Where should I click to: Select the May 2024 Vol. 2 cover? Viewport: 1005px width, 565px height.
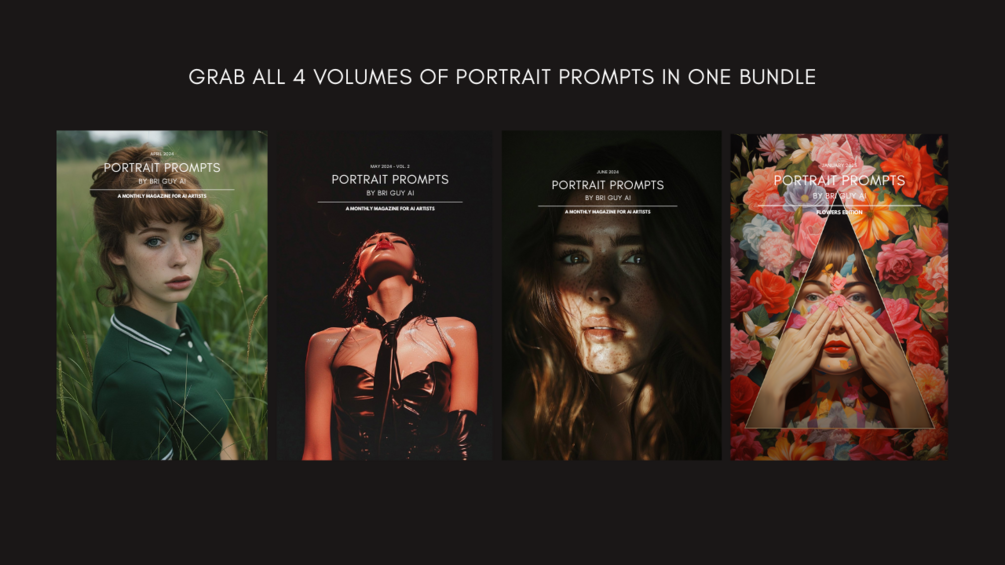click(385, 295)
